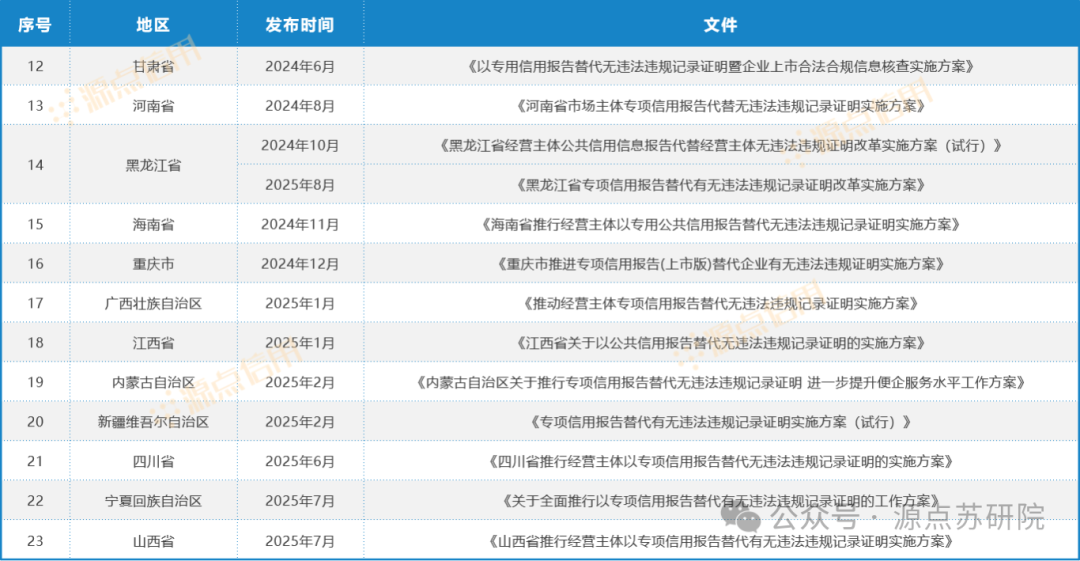Click the 2024年11月 date cell
Viewport: 1080px width, 561px height.
tap(300, 224)
